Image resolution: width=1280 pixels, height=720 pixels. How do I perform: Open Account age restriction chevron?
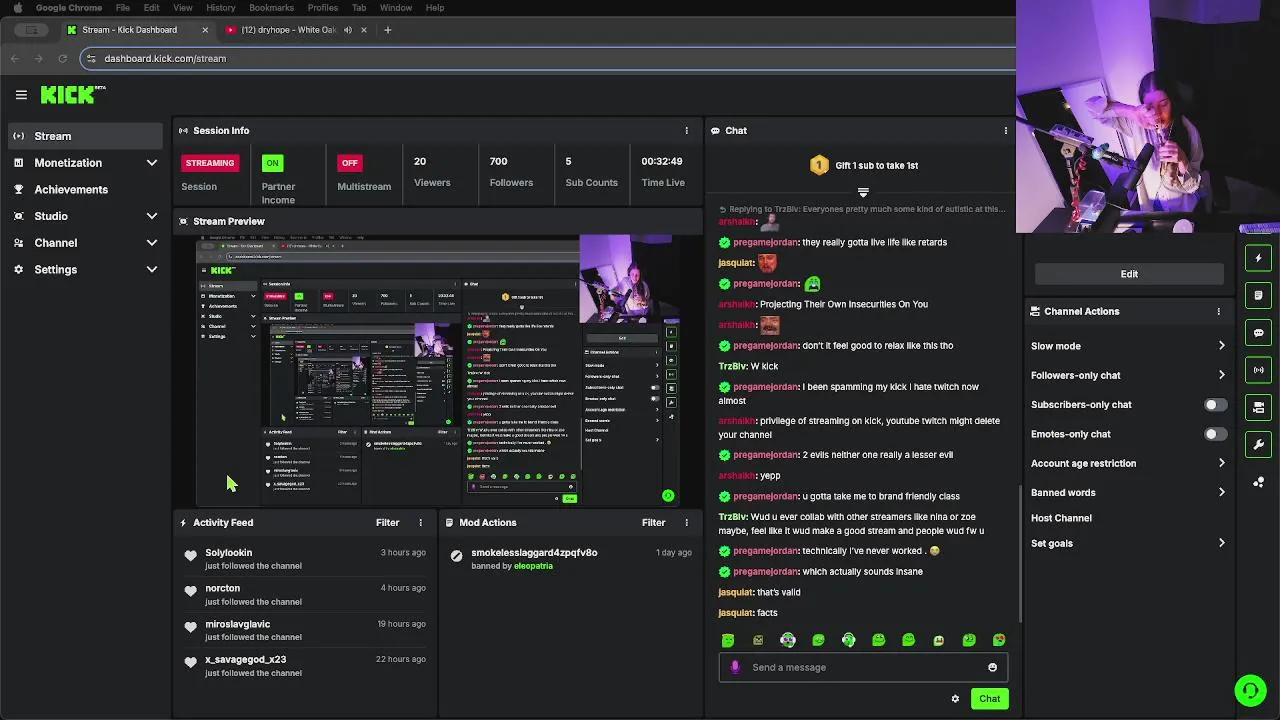coord(1221,463)
